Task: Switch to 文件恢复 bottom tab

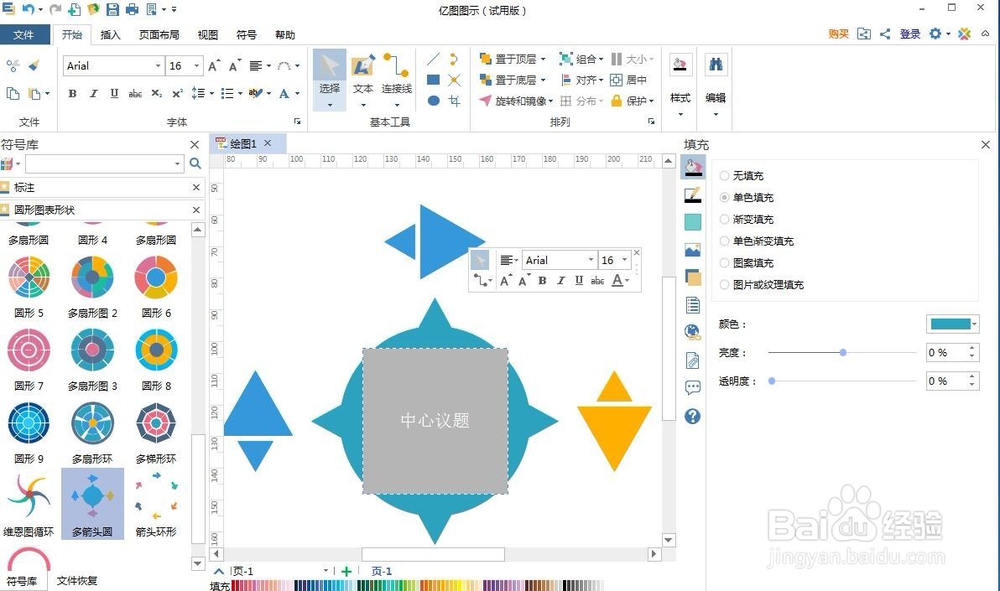Action: (x=77, y=580)
